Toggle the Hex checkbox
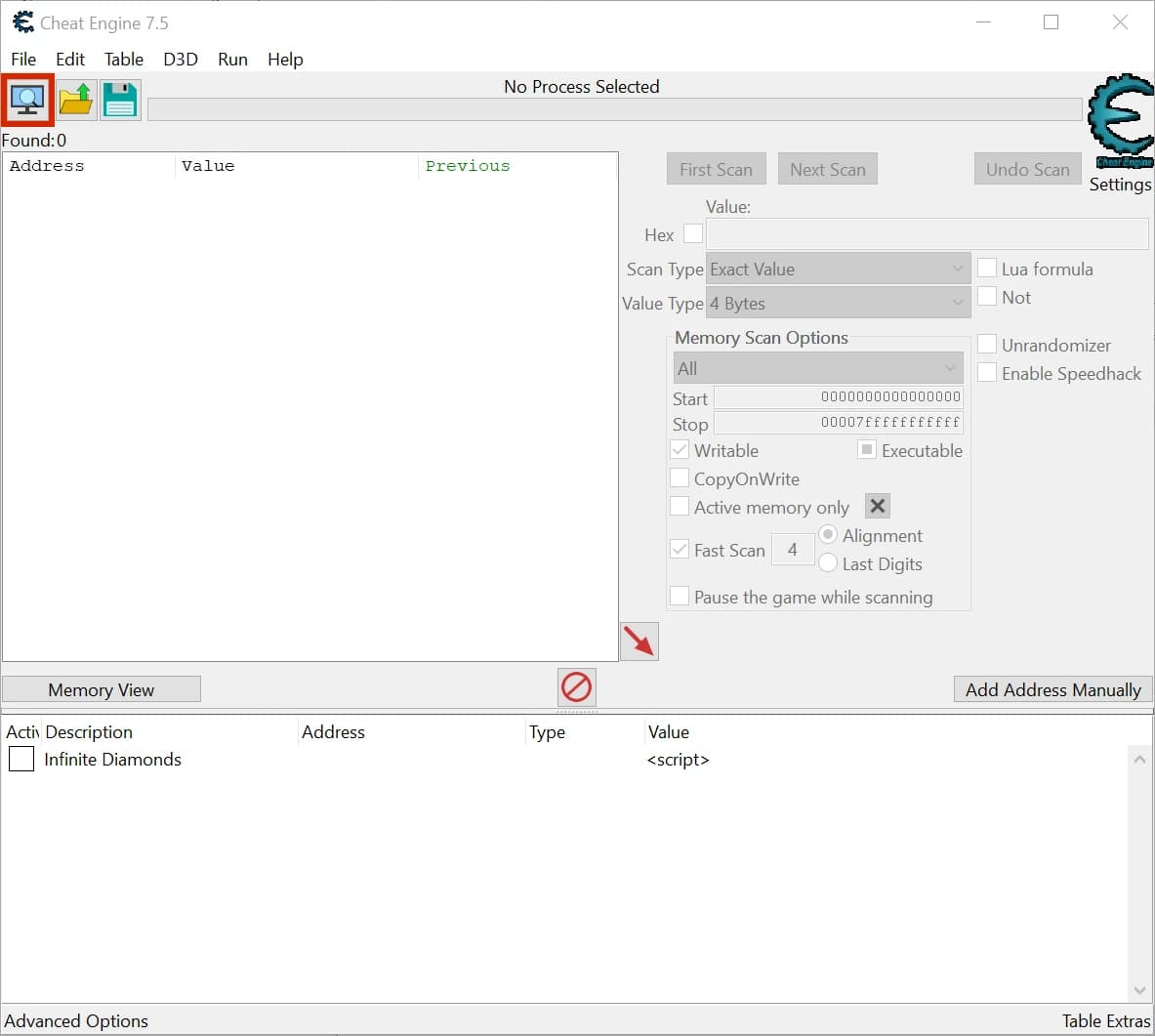 [x=692, y=233]
